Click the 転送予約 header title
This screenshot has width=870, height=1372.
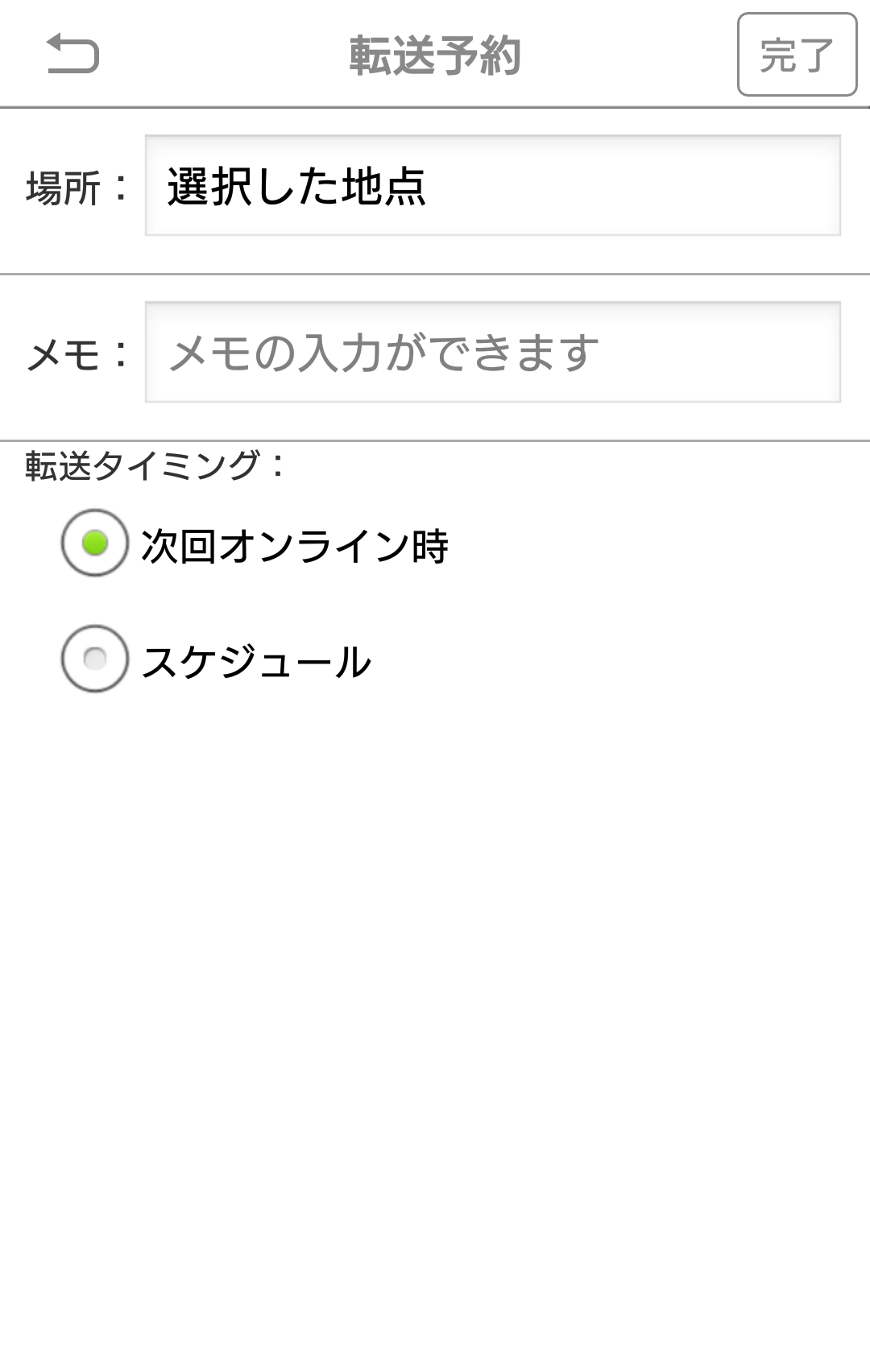(435, 55)
